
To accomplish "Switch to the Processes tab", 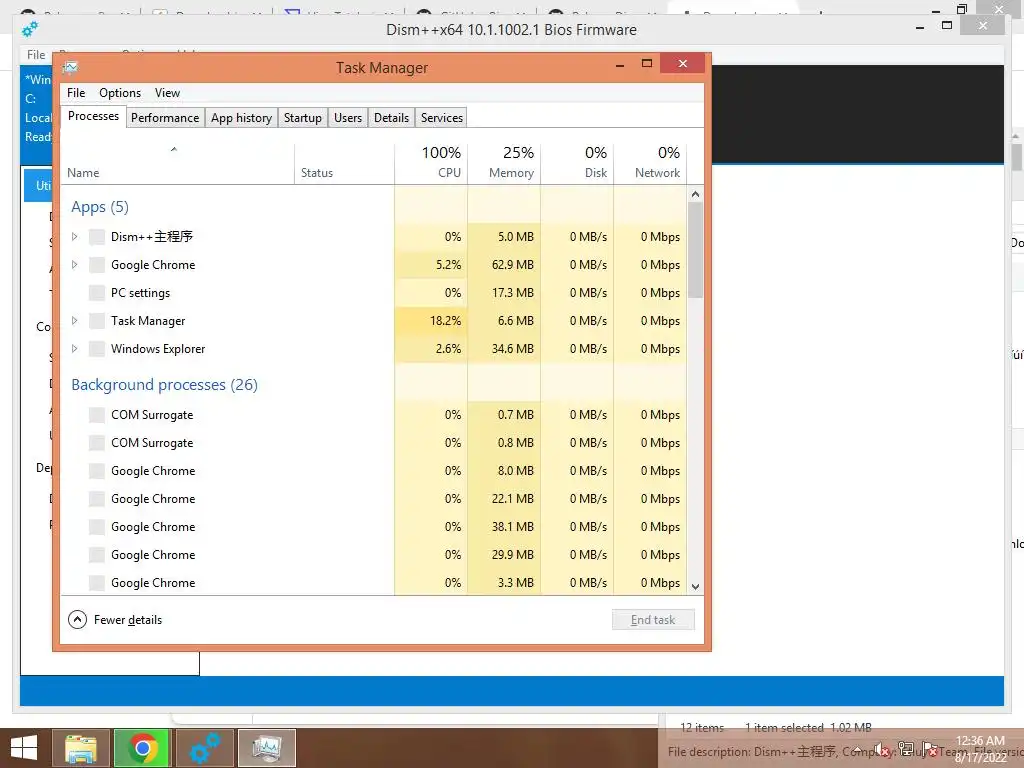I will click(x=93, y=116).
